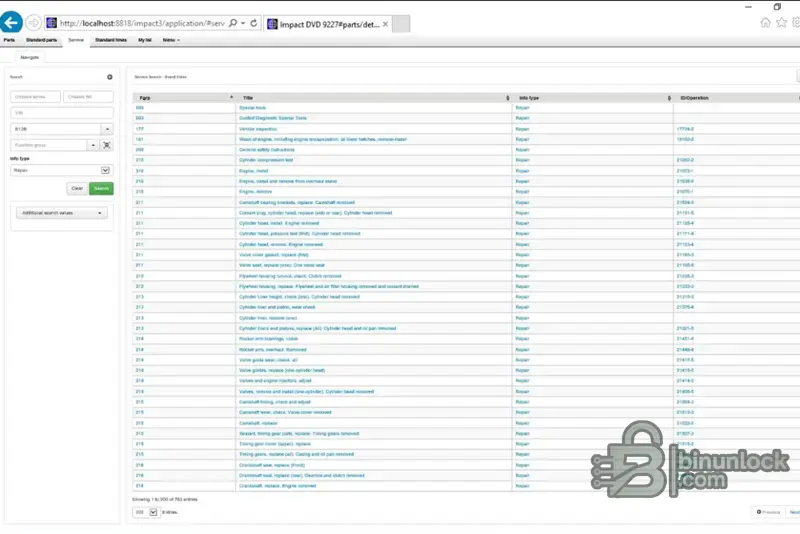
Task: Click the Previous pagination button
Action: pos(768,512)
